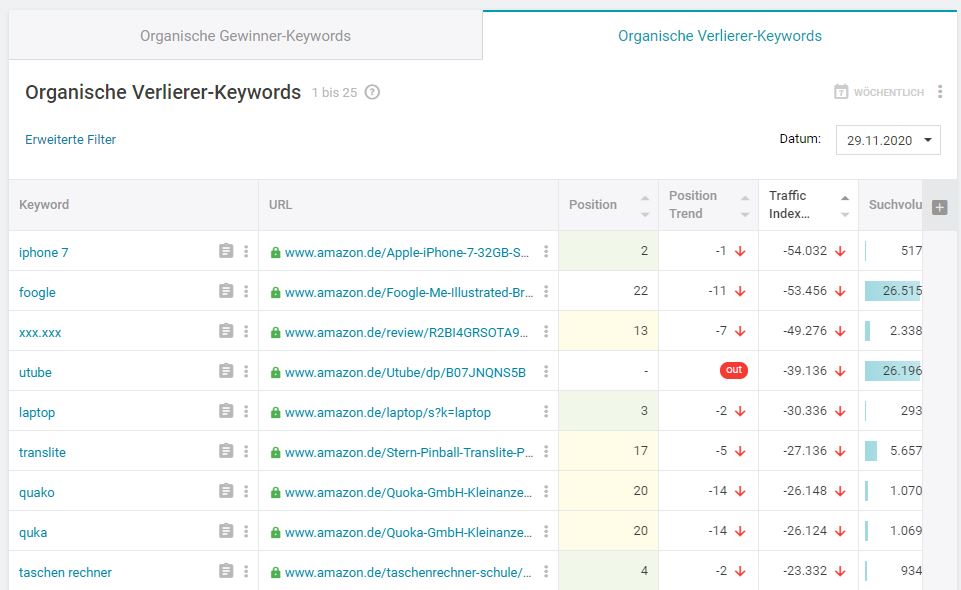Screen dimensions: 961x590
Task: Click Keyword column header
Action: 44,205
